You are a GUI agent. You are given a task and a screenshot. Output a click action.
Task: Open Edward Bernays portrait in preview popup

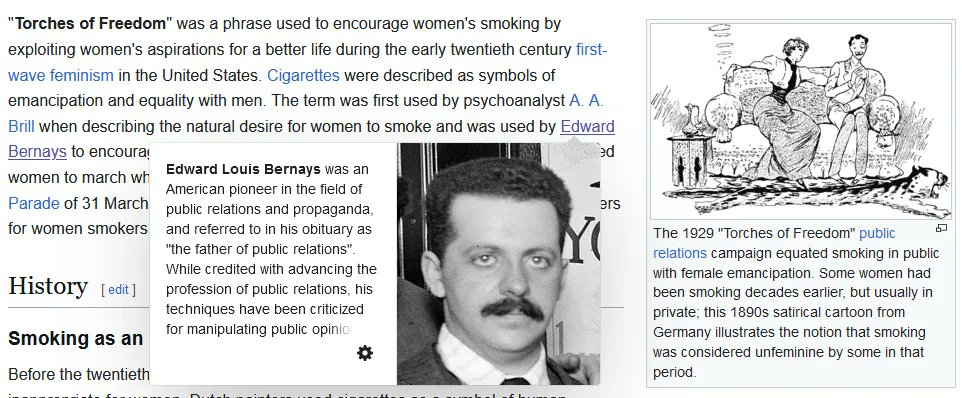[498, 264]
